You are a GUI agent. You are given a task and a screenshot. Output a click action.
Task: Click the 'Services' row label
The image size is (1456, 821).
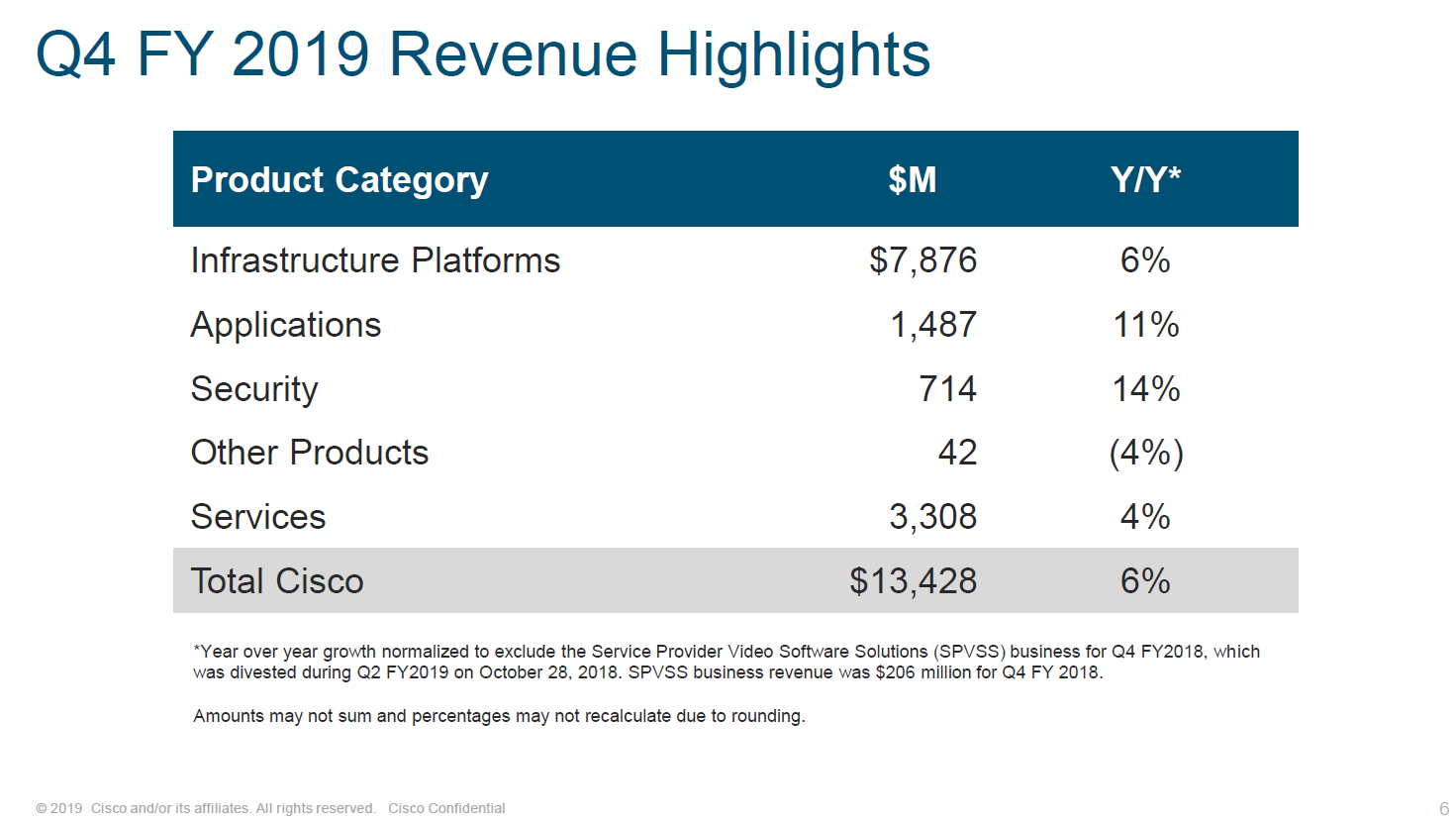pos(258,517)
